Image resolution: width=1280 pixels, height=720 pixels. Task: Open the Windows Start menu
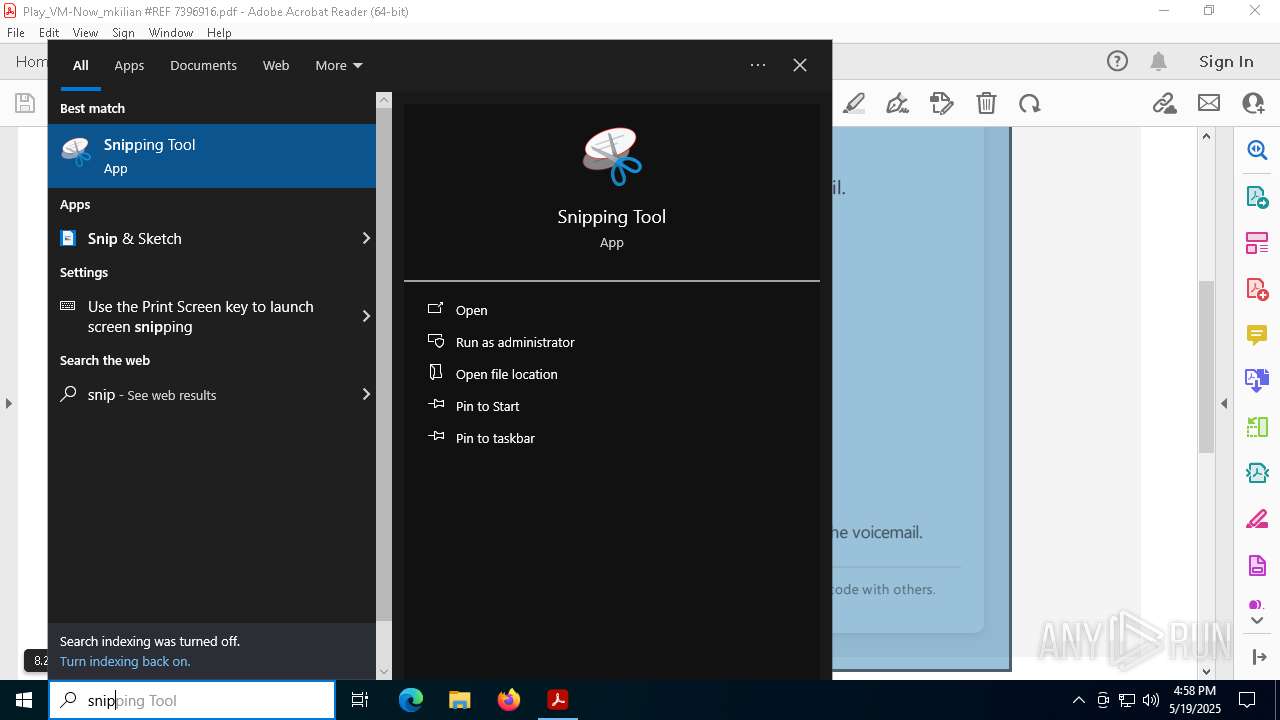click(24, 700)
